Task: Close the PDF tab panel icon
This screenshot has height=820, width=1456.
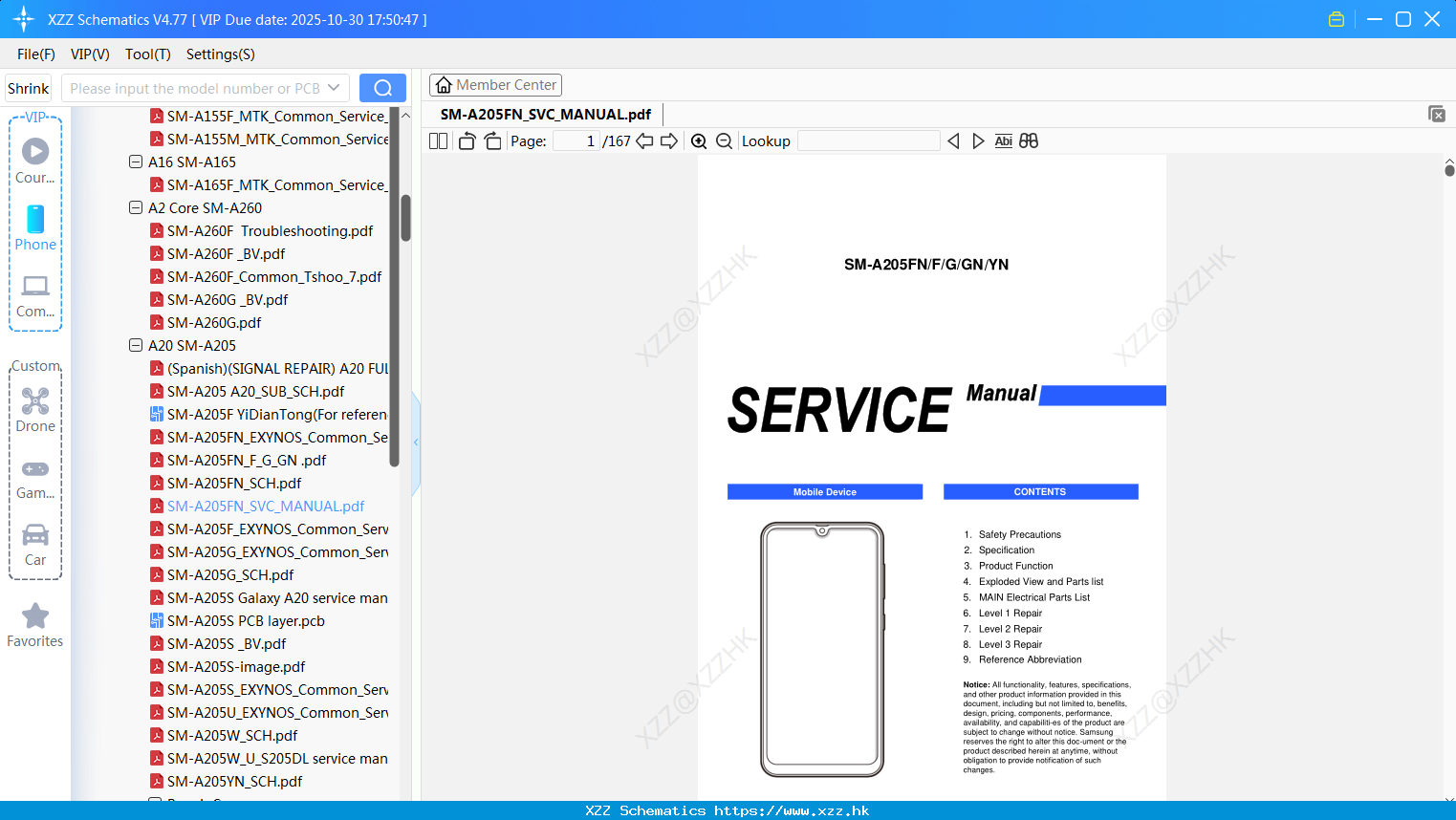Action: (1436, 114)
